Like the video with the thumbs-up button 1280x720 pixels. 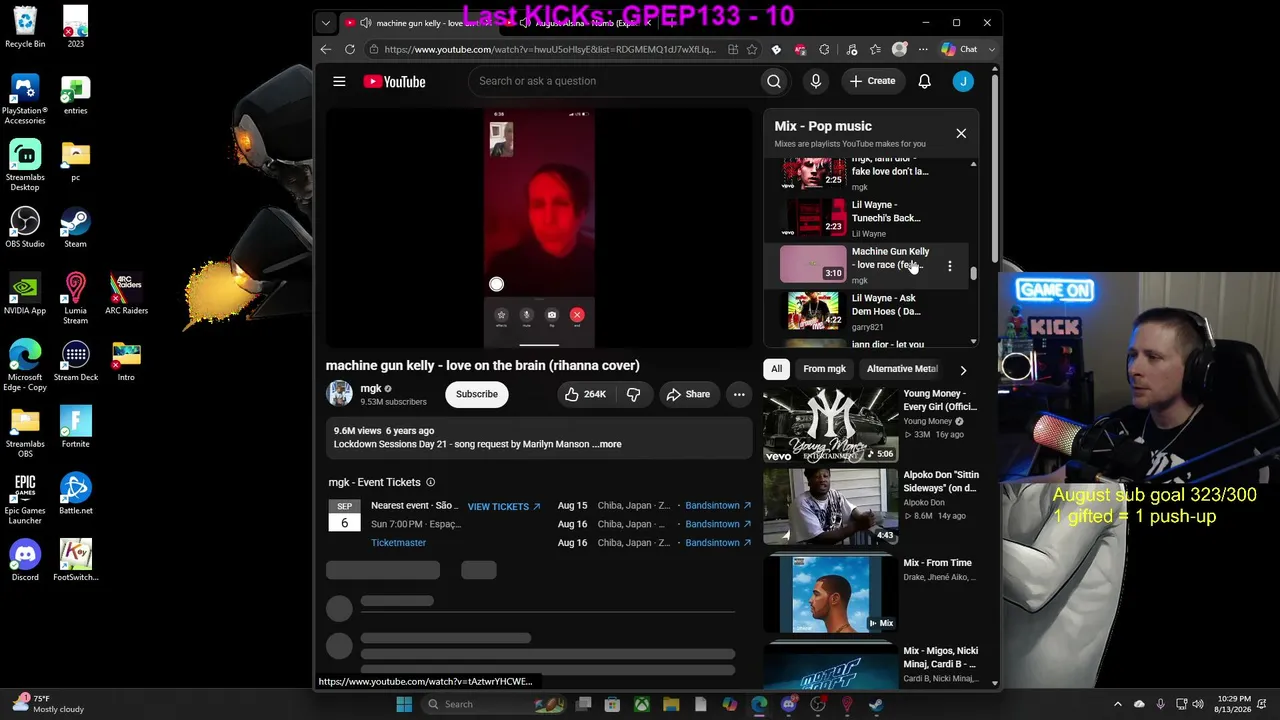tap(585, 394)
